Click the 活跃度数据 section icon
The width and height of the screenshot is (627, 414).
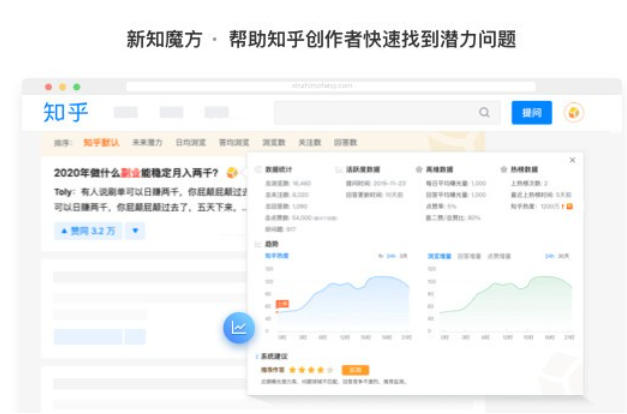[x=338, y=170]
